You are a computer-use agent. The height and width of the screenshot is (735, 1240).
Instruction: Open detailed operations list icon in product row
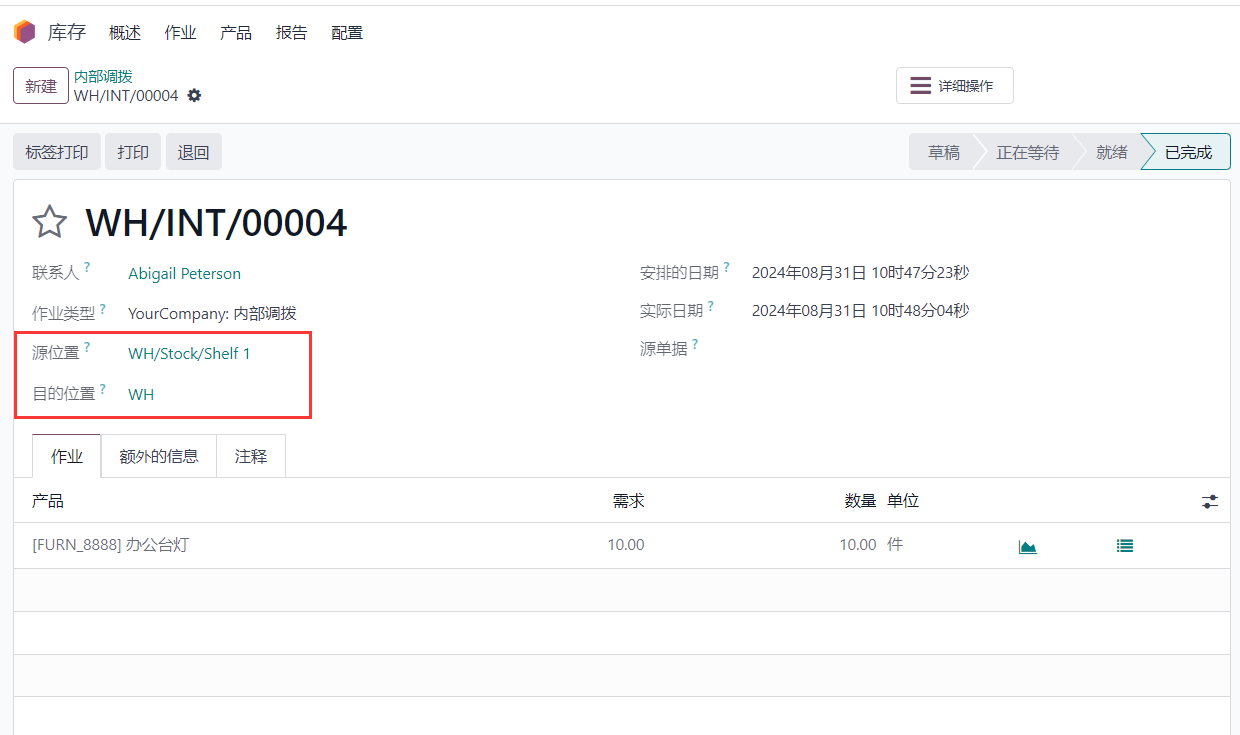[1125, 546]
